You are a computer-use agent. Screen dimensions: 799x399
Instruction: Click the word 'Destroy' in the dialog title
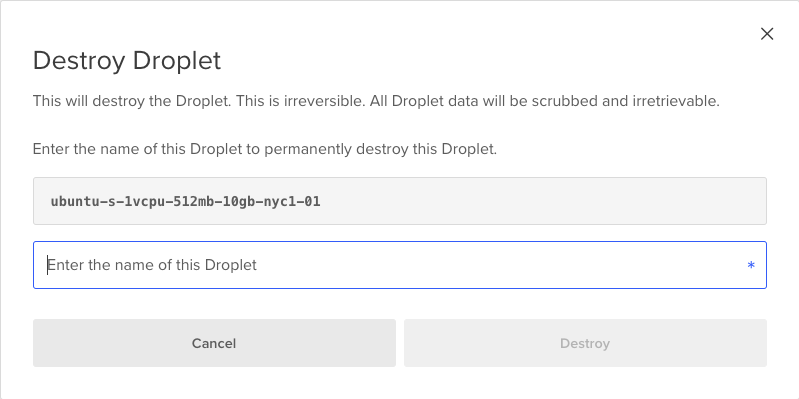point(79,61)
